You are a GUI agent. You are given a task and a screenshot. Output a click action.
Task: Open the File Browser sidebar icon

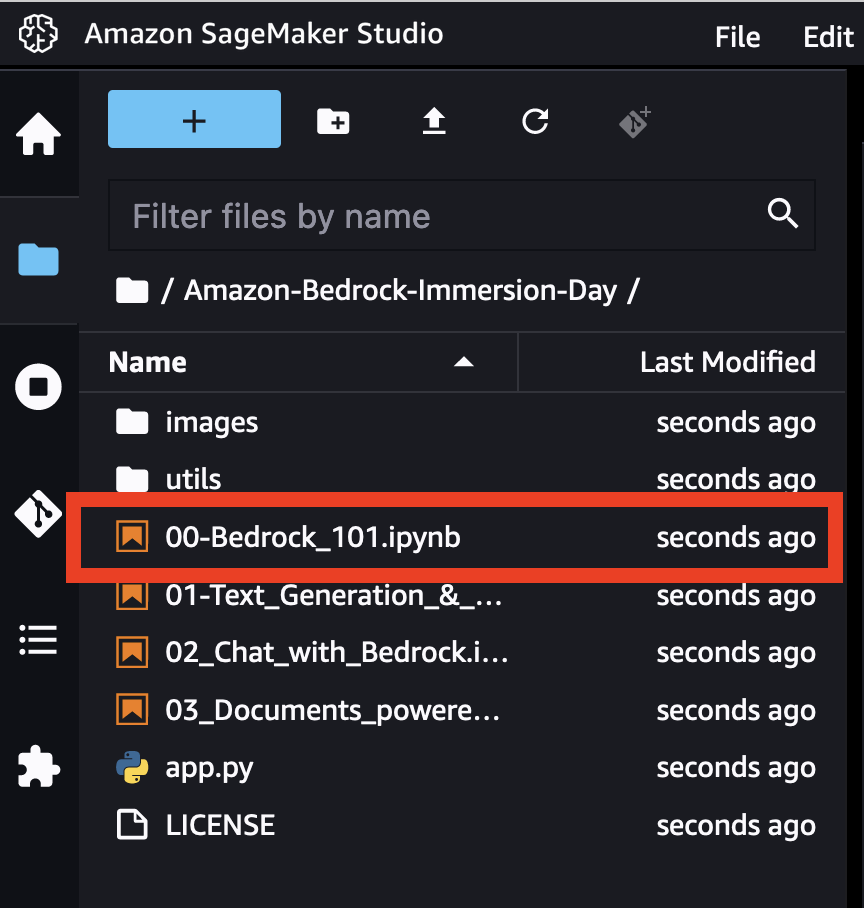pyautogui.click(x=38, y=259)
